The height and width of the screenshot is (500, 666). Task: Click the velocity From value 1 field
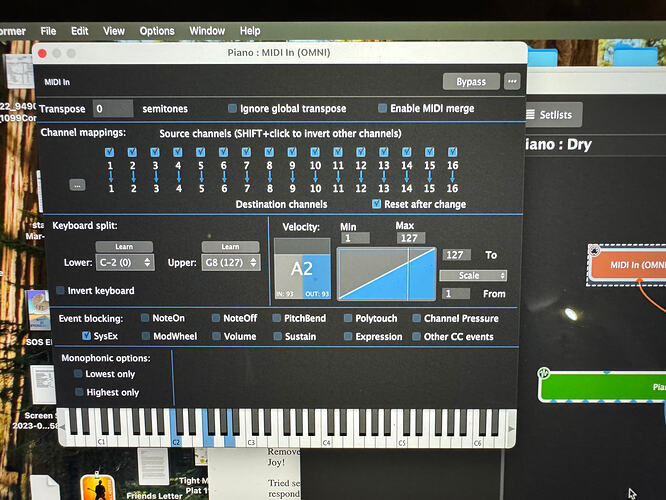(456, 294)
